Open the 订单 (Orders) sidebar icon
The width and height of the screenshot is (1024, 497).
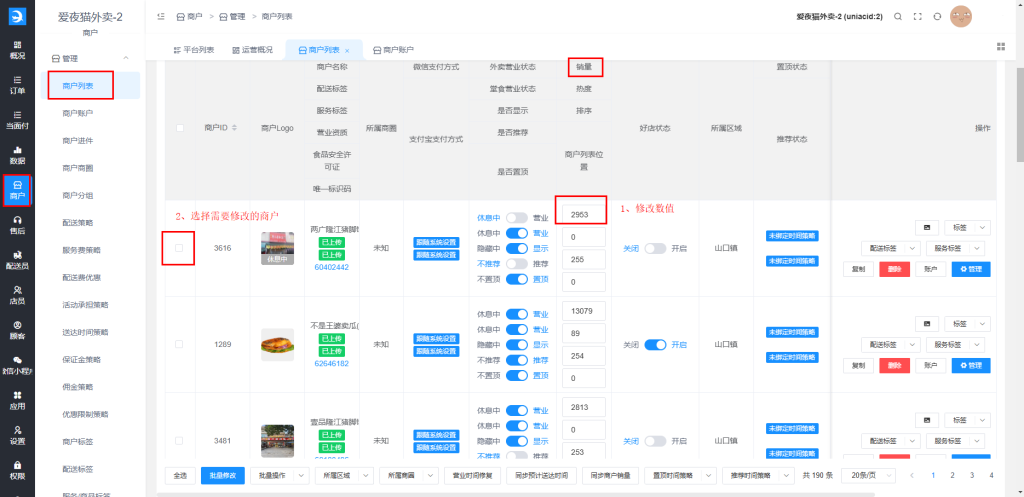click(17, 84)
